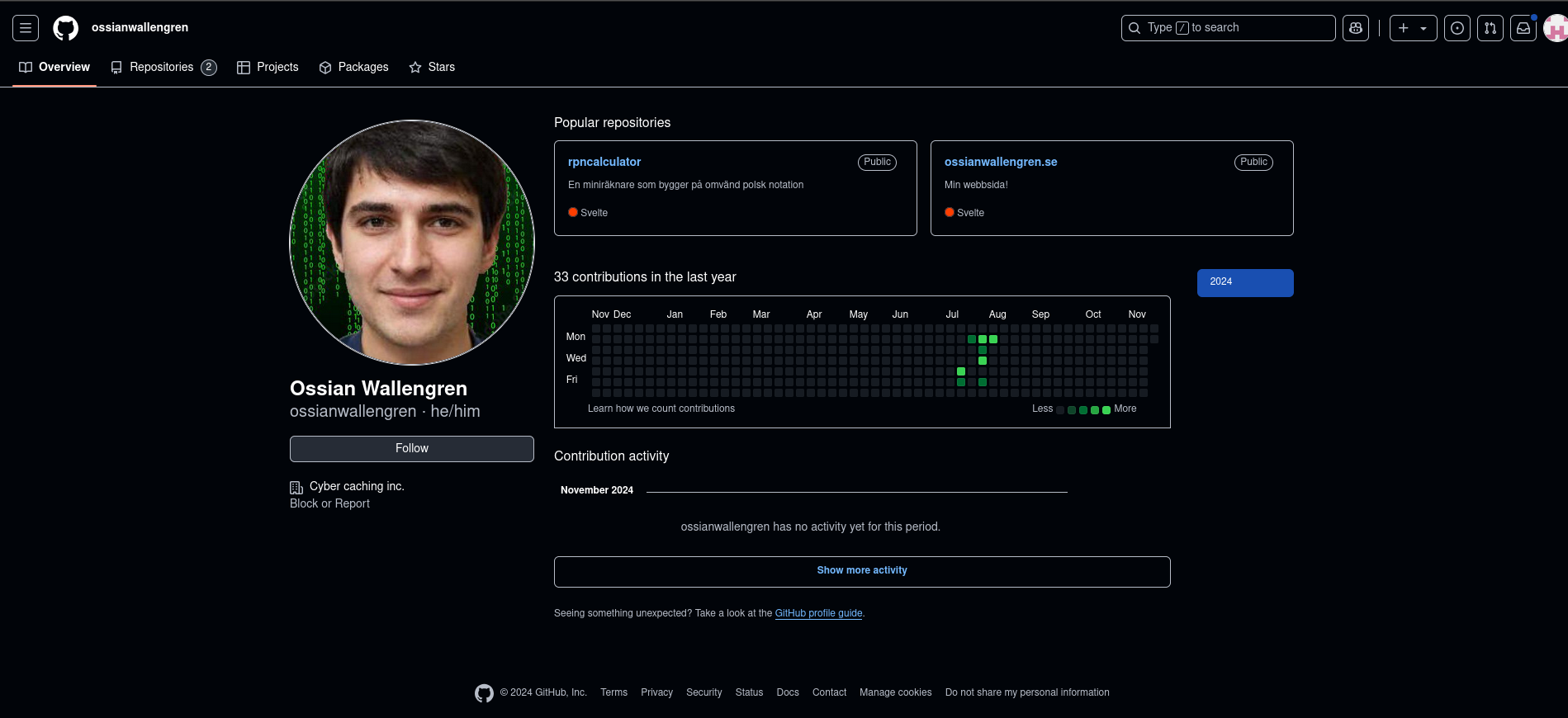Open Terms footer link

tap(613, 692)
